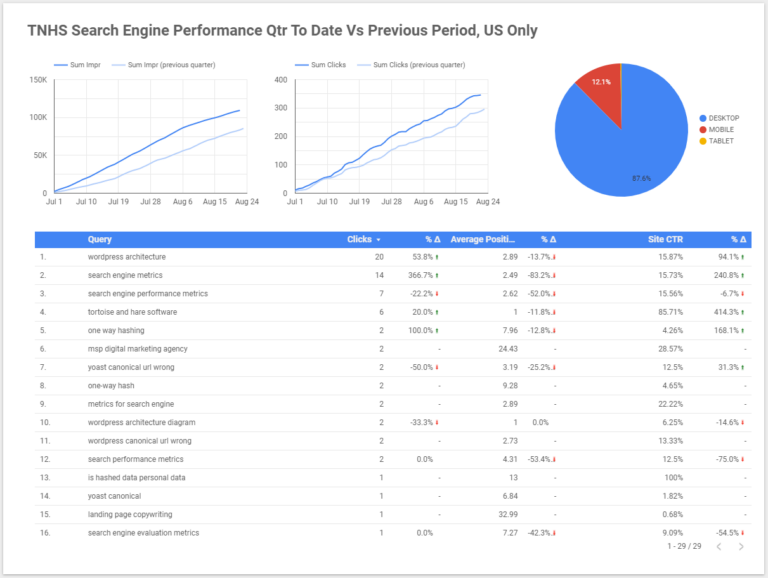Toggle Sum Impr (previous quarter) legend item
The width and height of the screenshot is (768, 578).
[164, 65]
